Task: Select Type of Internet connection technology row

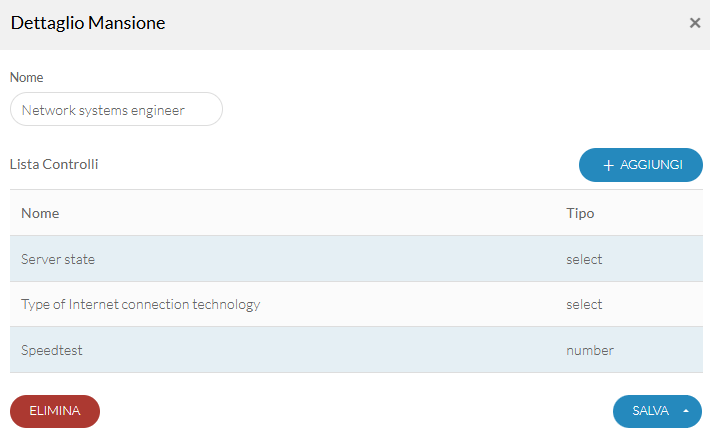Action: point(356,304)
